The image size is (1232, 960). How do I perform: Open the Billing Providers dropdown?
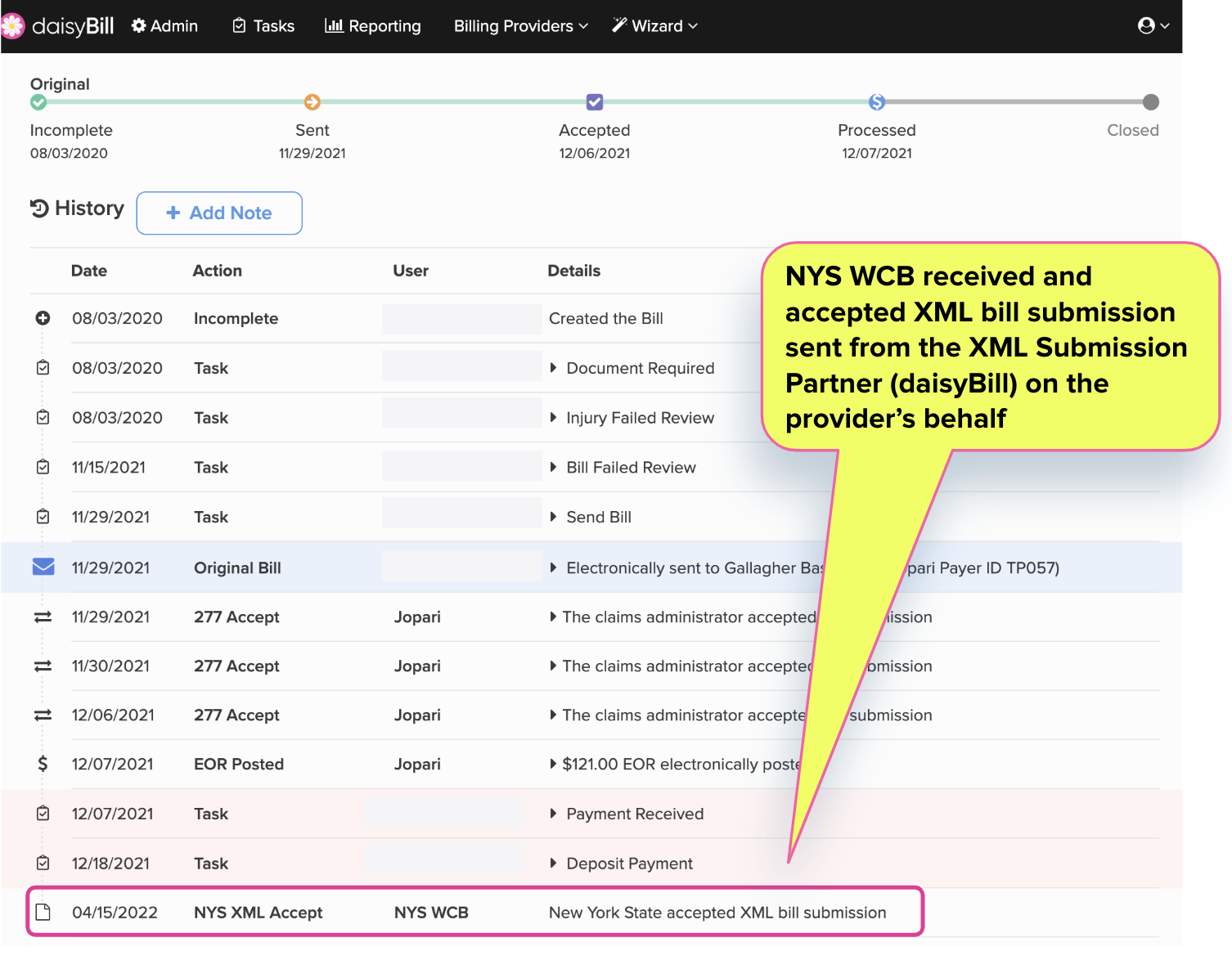(x=519, y=25)
